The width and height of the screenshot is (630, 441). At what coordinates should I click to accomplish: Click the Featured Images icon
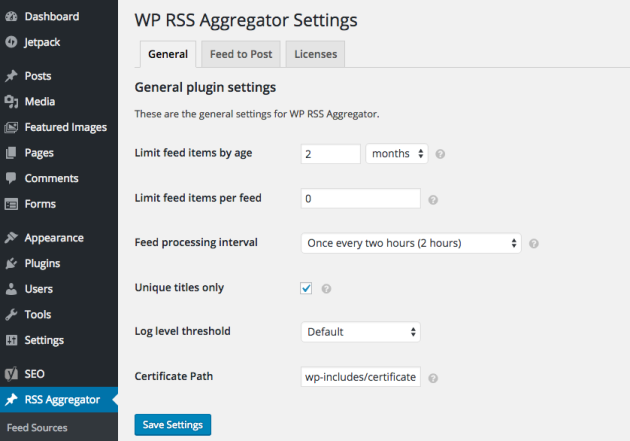point(11,127)
